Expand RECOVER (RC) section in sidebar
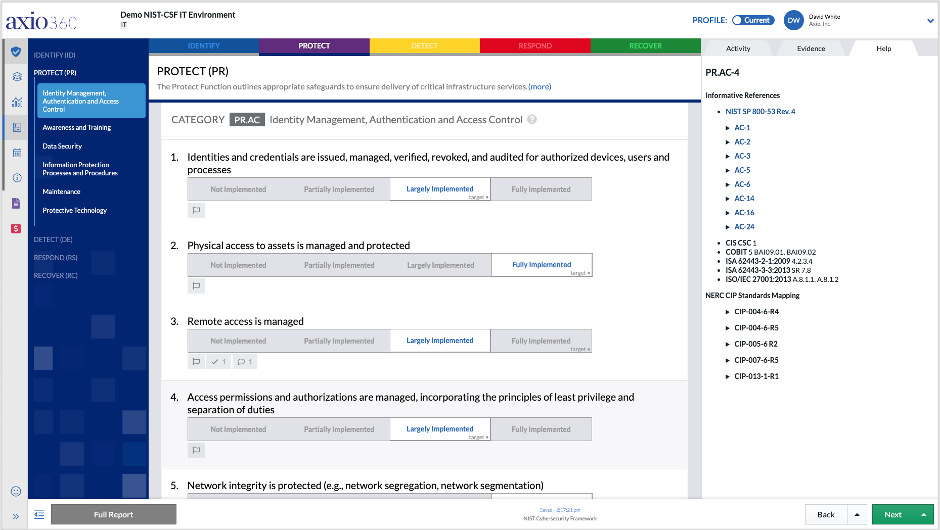This screenshot has height=530, width=940. [x=55, y=275]
